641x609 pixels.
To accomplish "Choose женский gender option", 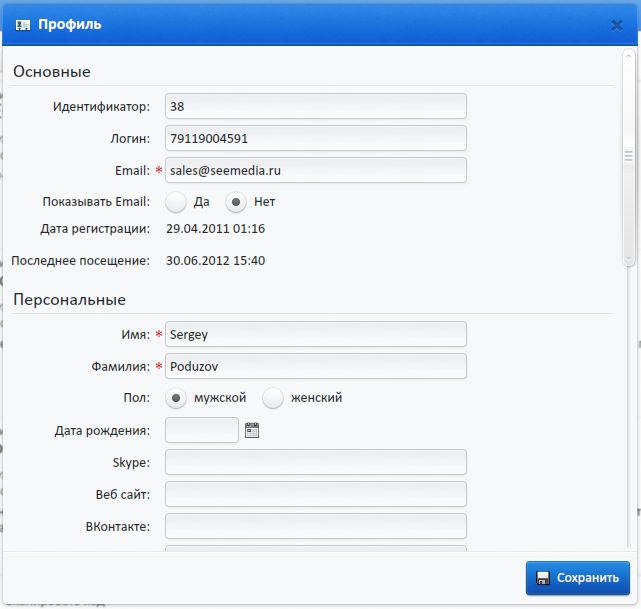I will [273, 398].
